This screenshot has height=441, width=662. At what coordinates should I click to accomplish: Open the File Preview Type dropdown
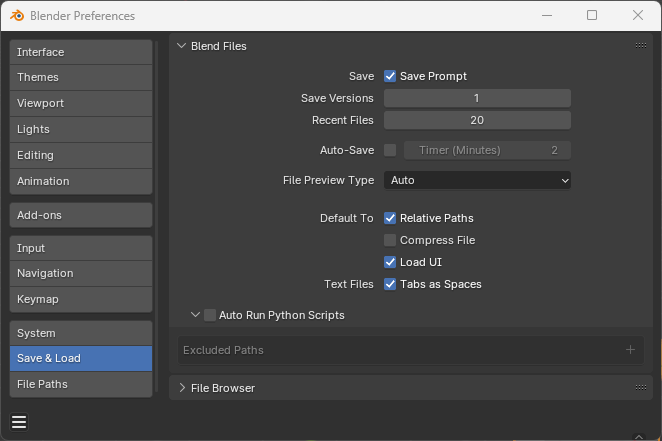click(477, 180)
